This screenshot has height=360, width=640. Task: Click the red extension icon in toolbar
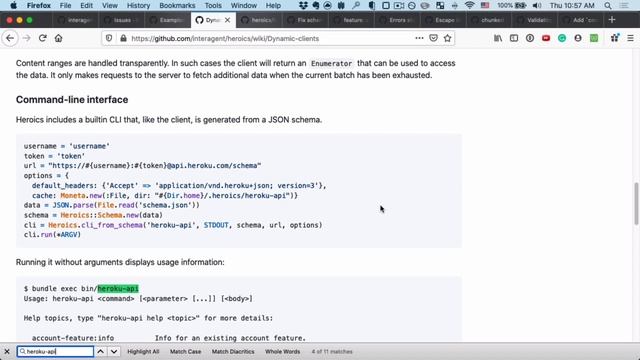[x=546, y=38]
